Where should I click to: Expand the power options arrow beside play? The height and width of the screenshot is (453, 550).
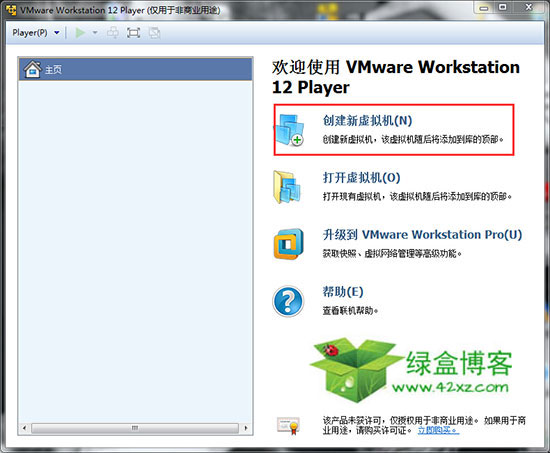95,33
